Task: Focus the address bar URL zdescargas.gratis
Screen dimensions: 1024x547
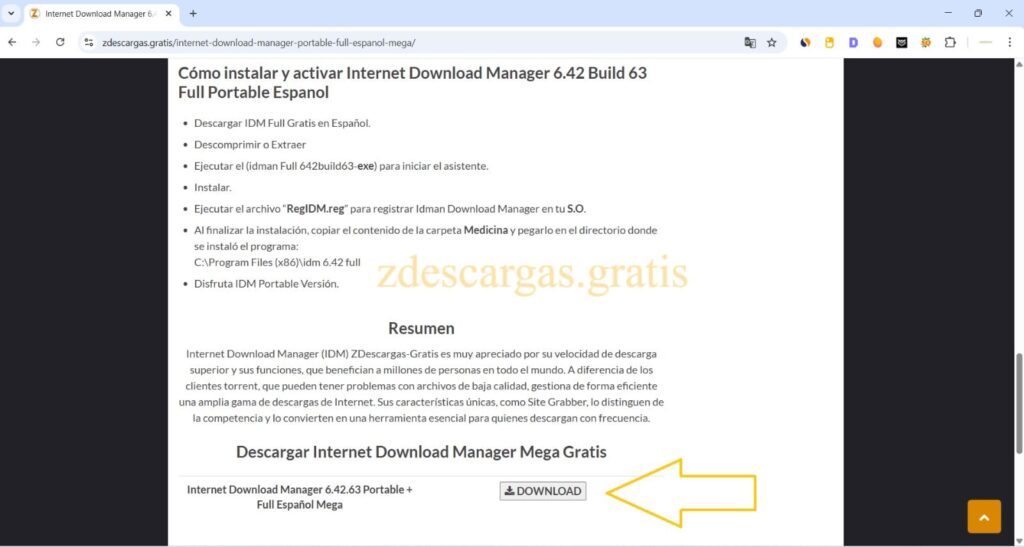Action: [259, 43]
